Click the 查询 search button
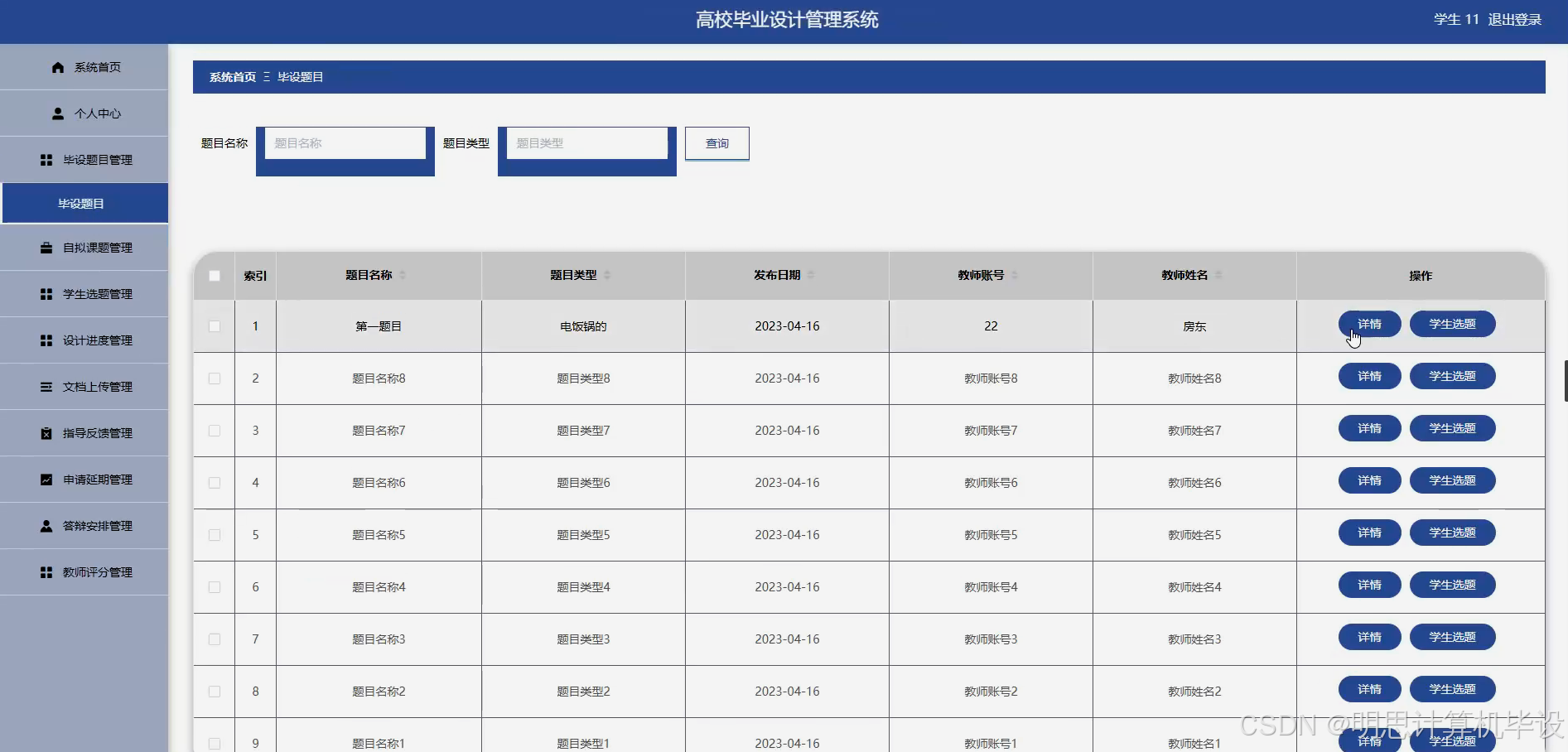 716,143
